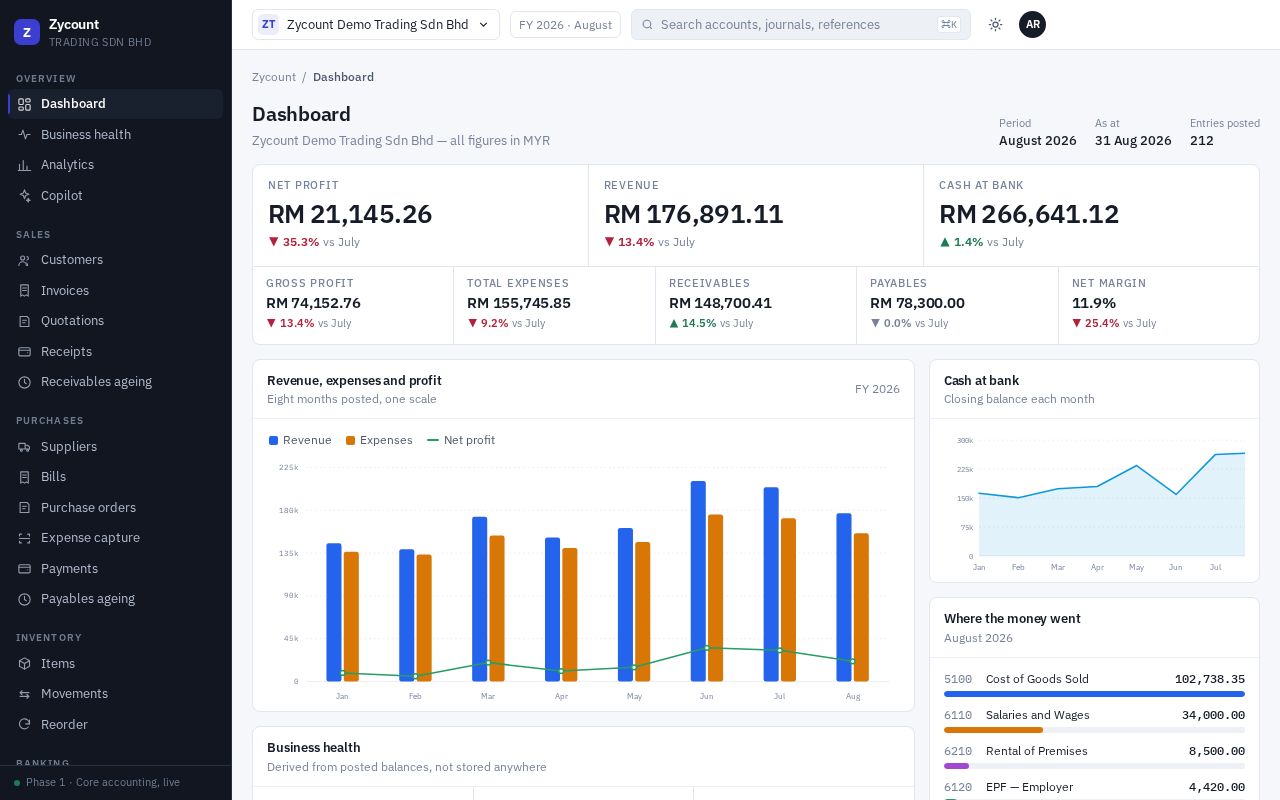Click the Revenue legend blue swatch
This screenshot has width=1280, height=800.
point(273,440)
